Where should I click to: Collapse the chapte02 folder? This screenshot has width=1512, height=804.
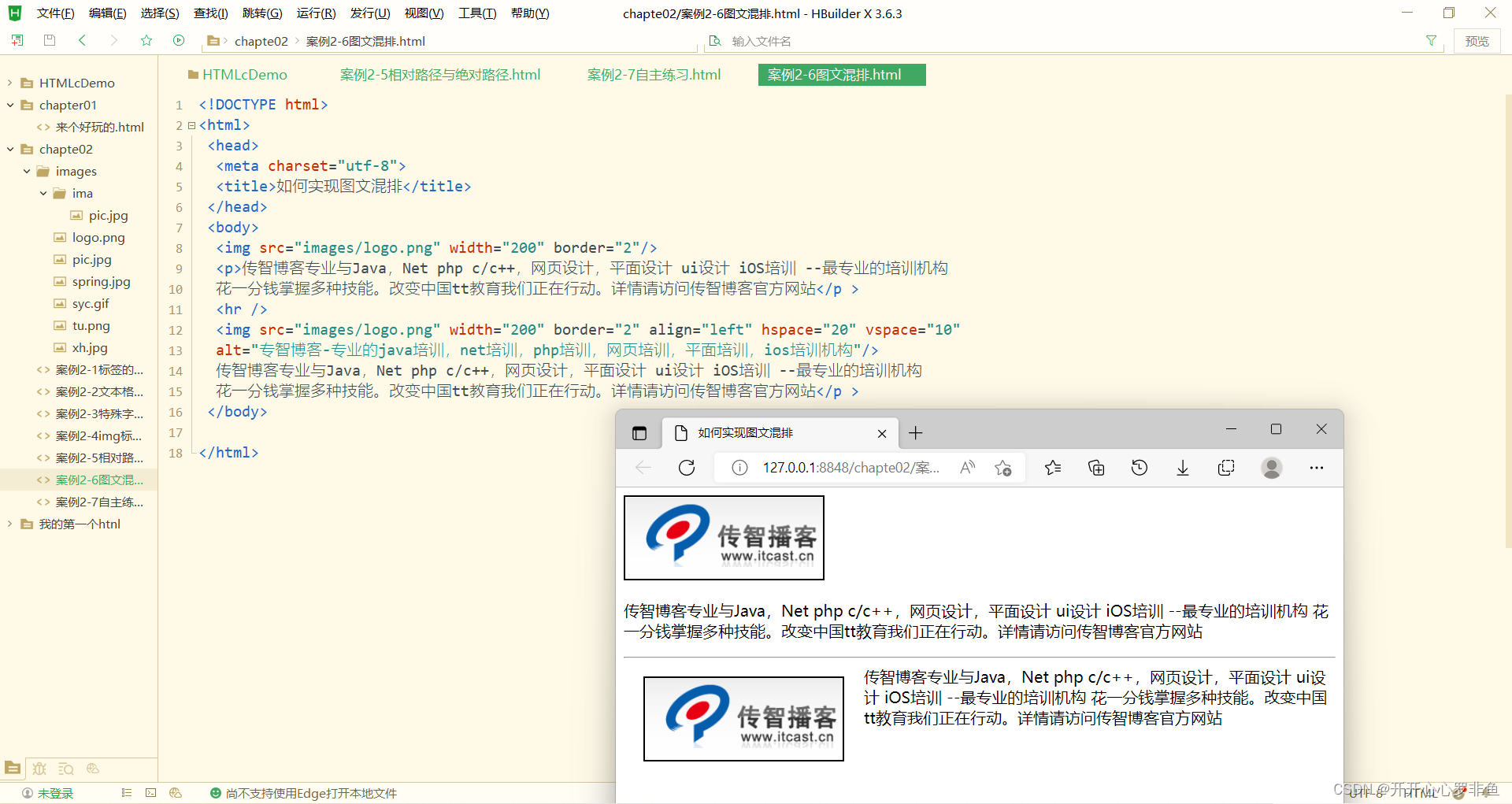pos(9,149)
